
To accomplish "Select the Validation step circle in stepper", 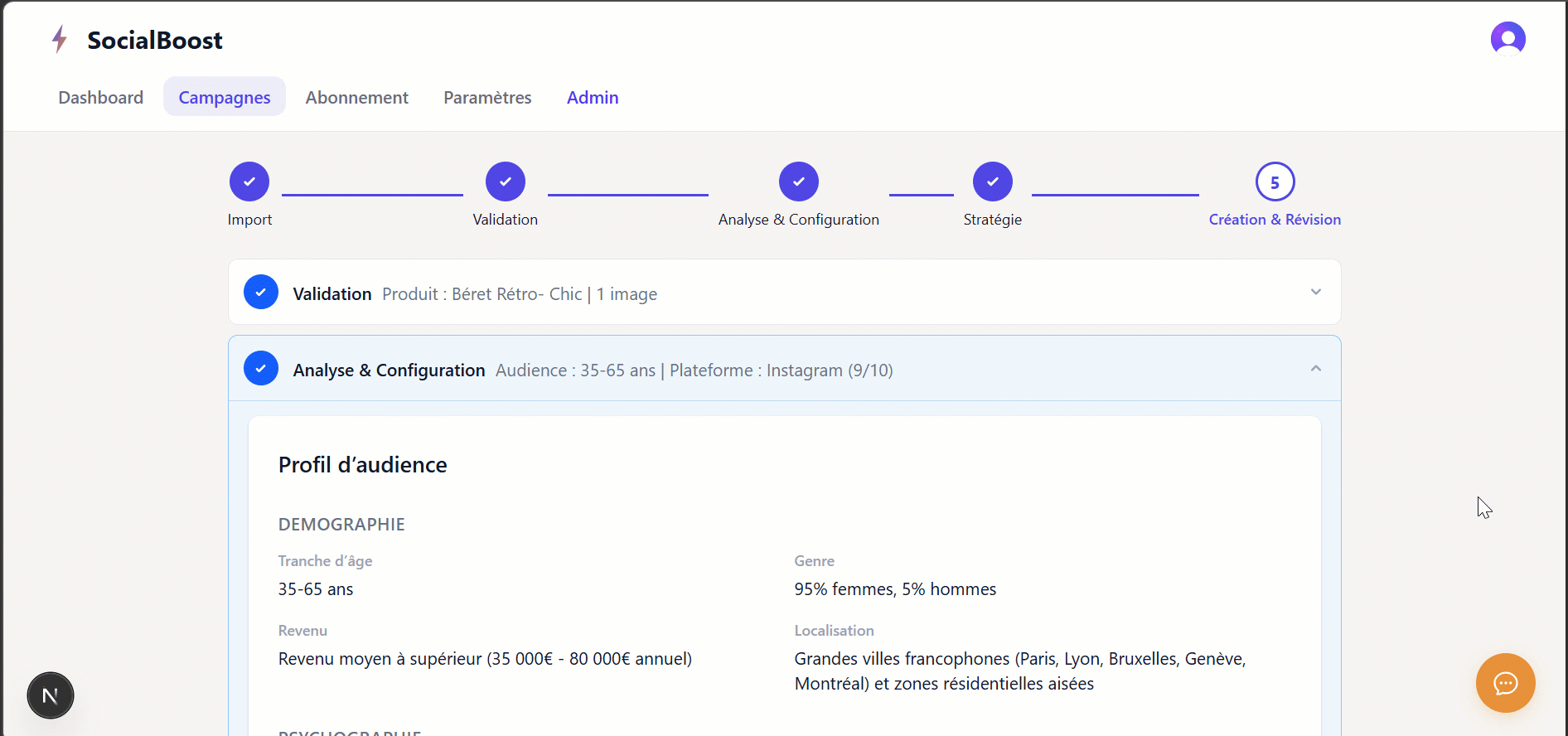I will click(506, 182).
